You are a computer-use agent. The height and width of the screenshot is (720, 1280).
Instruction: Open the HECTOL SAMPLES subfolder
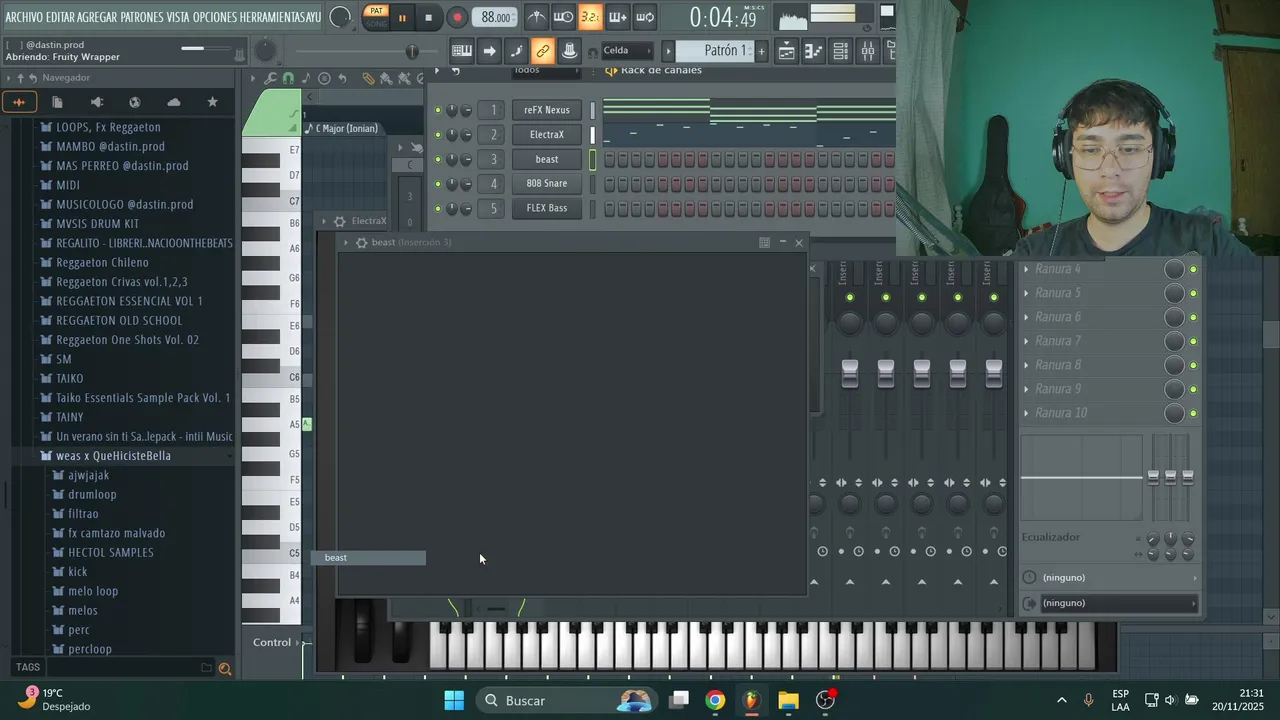click(x=110, y=553)
